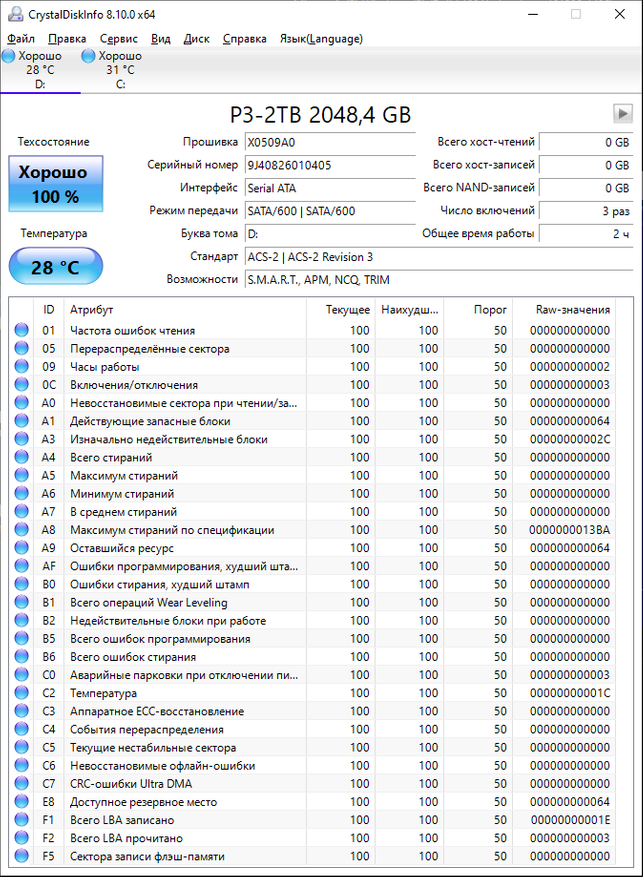The width and height of the screenshot is (643, 877).
Task: Click raw value 00000000001E in LBA записано row
Action: (x=570, y=819)
